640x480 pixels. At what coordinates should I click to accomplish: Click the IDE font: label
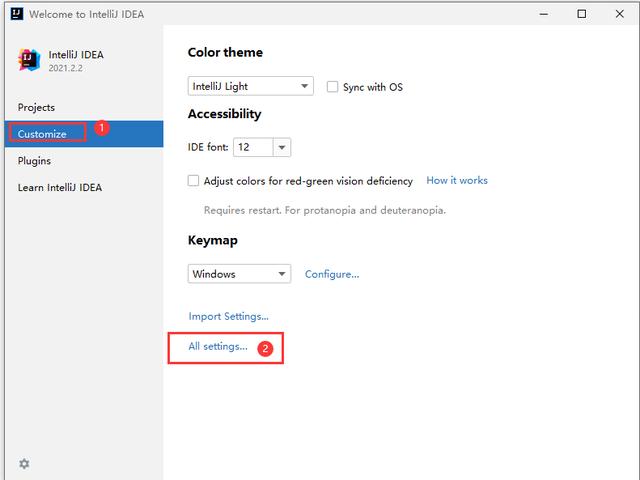208,147
